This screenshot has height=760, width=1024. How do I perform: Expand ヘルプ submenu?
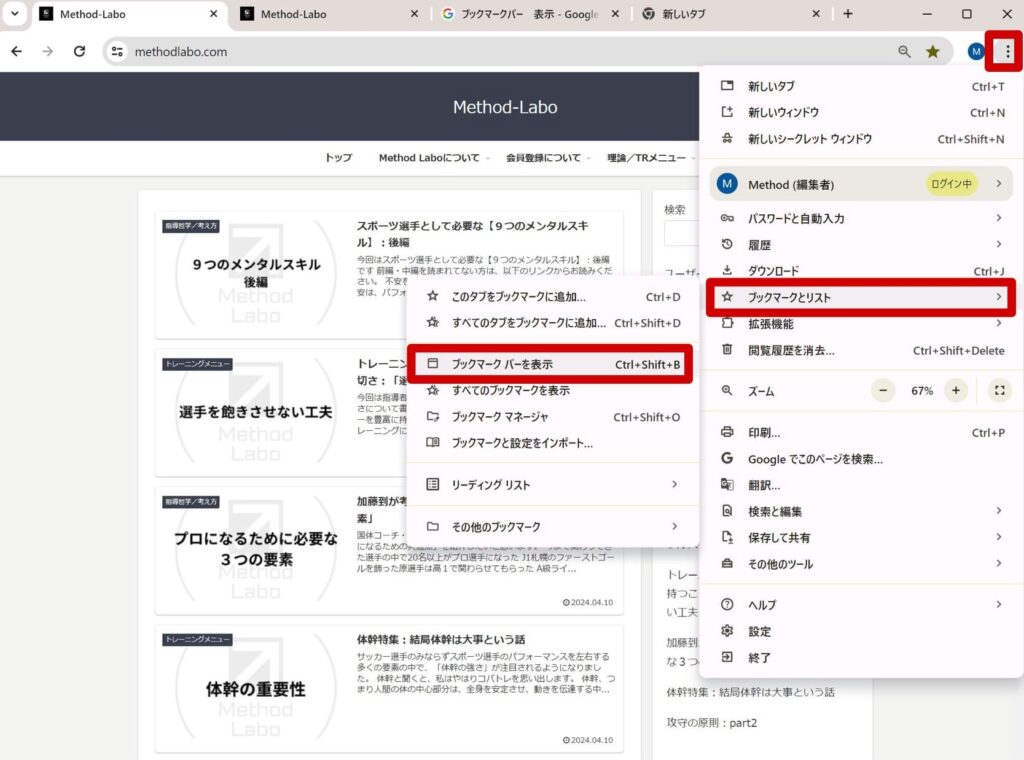pyautogui.click(x=861, y=605)
